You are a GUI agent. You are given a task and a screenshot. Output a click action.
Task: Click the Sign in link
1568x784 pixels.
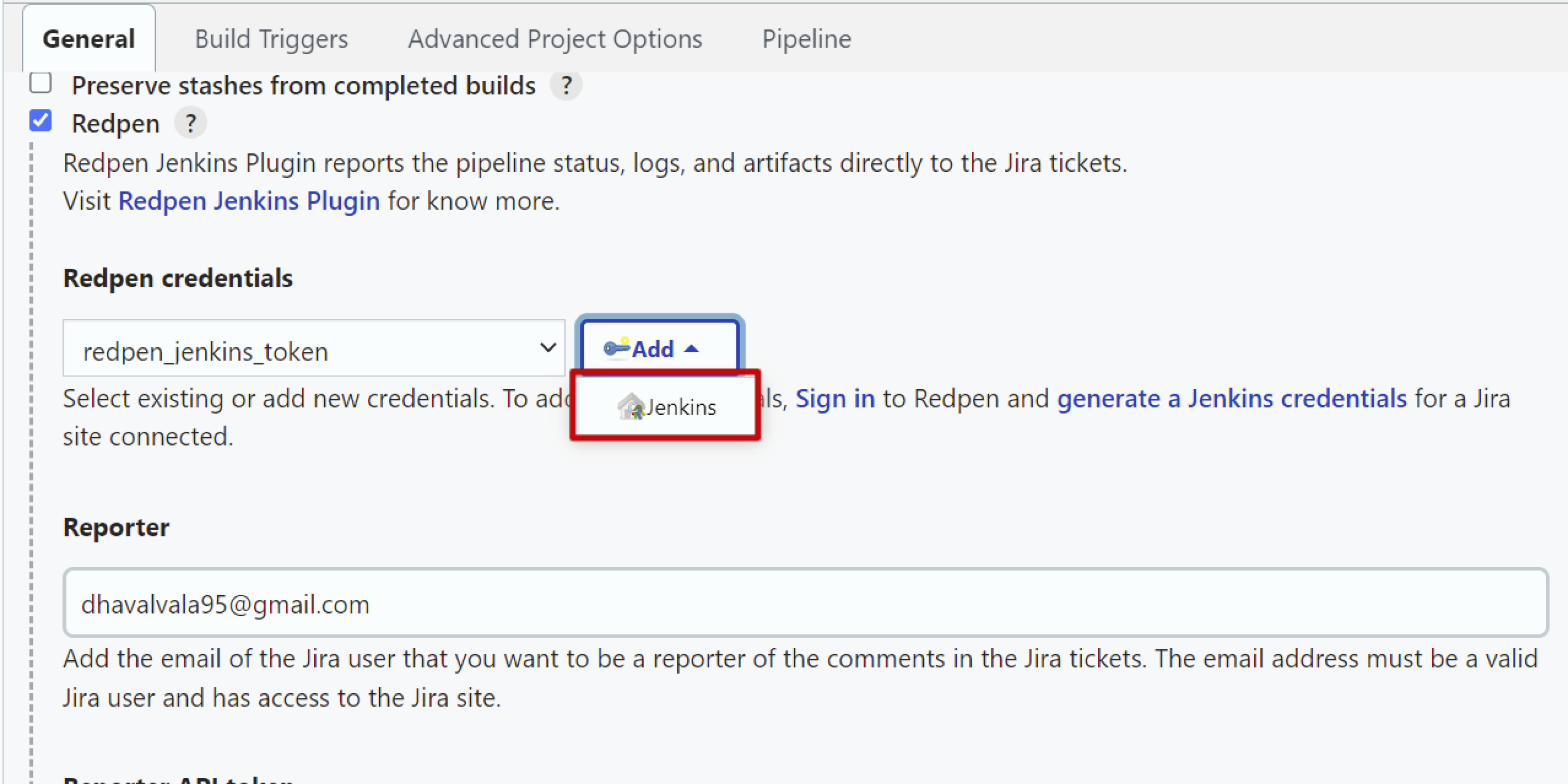pyautogui.click(x=835, y=399)
